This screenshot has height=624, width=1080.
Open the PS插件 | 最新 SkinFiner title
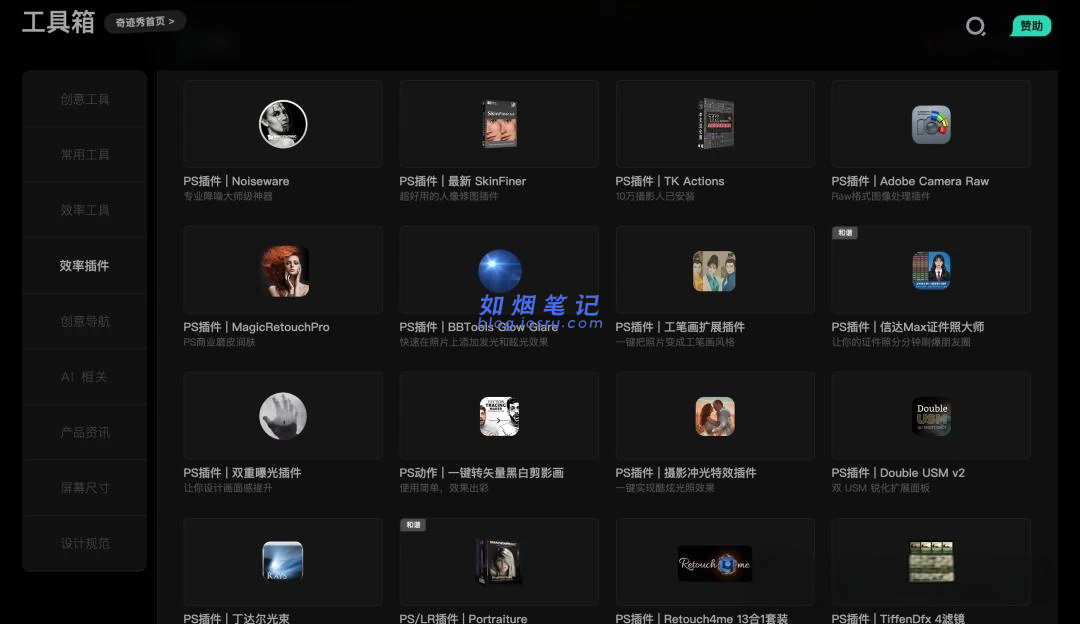click(463, 181)
